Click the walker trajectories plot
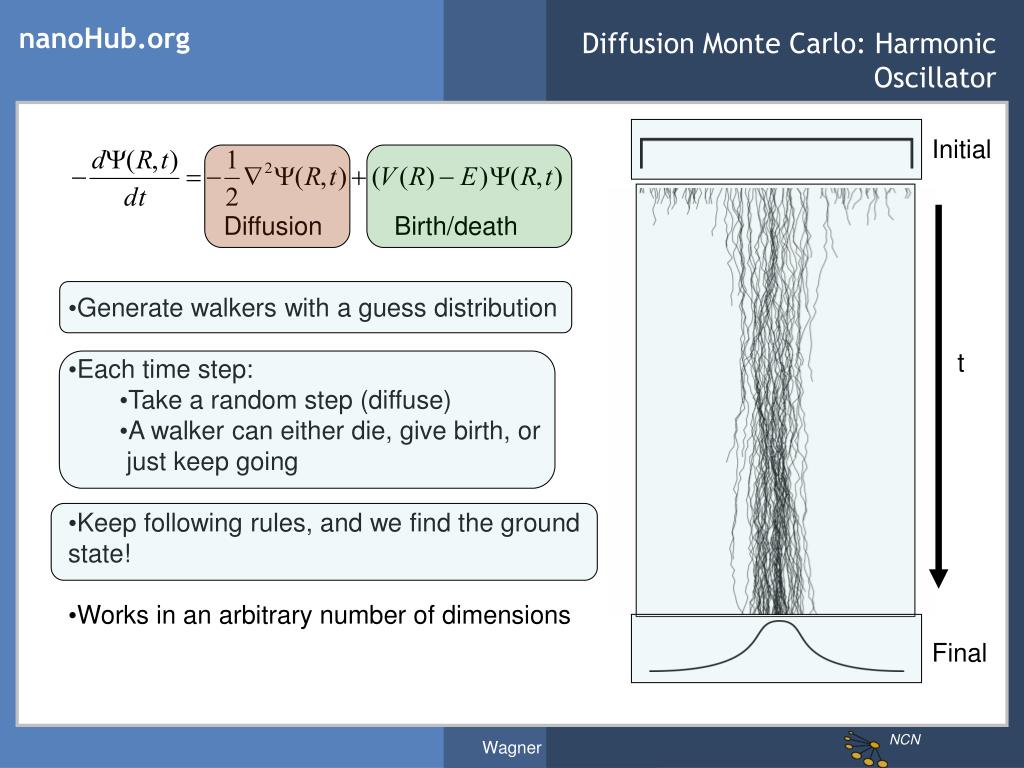 point(775,400)
